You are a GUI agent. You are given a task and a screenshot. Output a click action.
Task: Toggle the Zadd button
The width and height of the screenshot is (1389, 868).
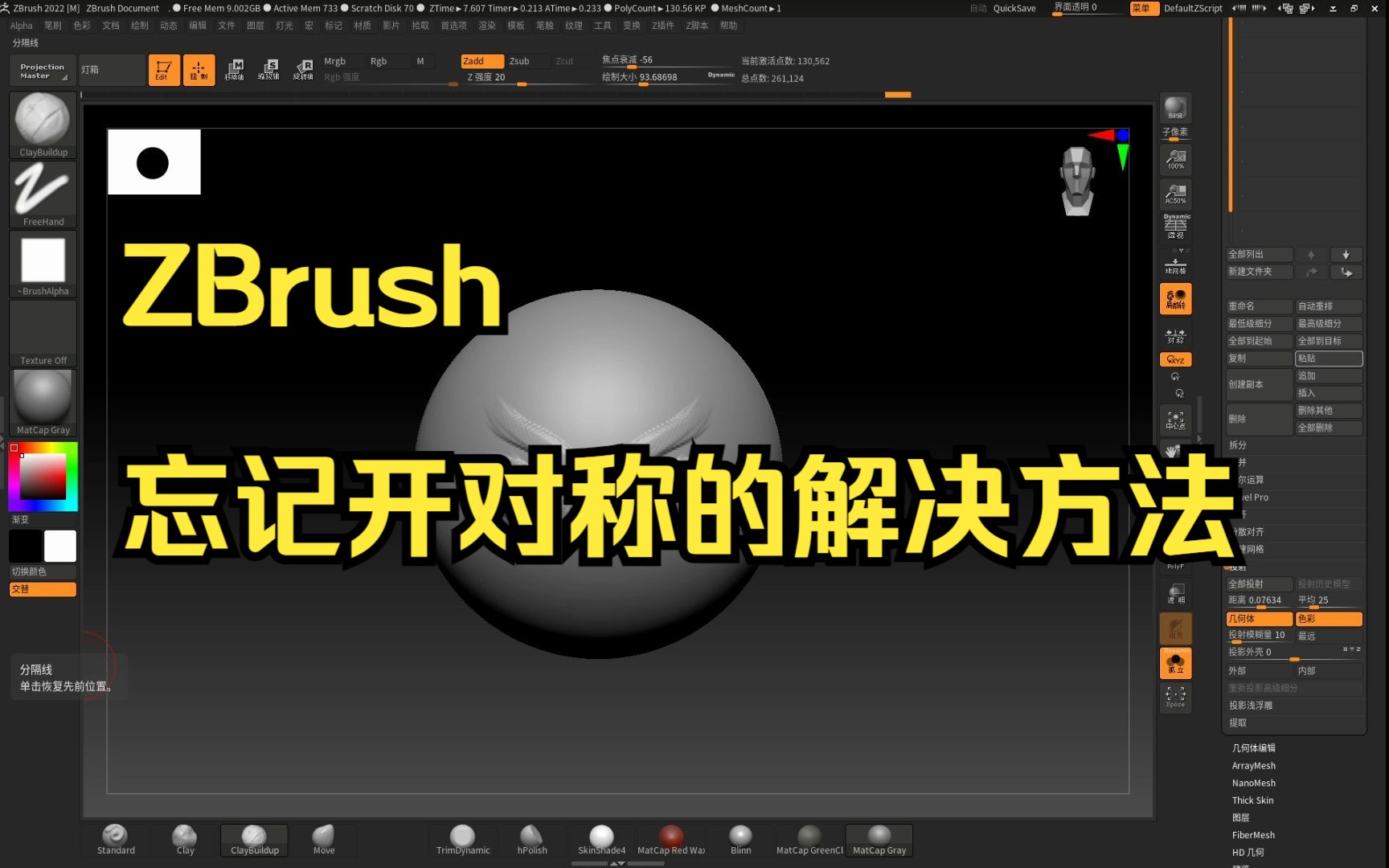pos(481,61)
